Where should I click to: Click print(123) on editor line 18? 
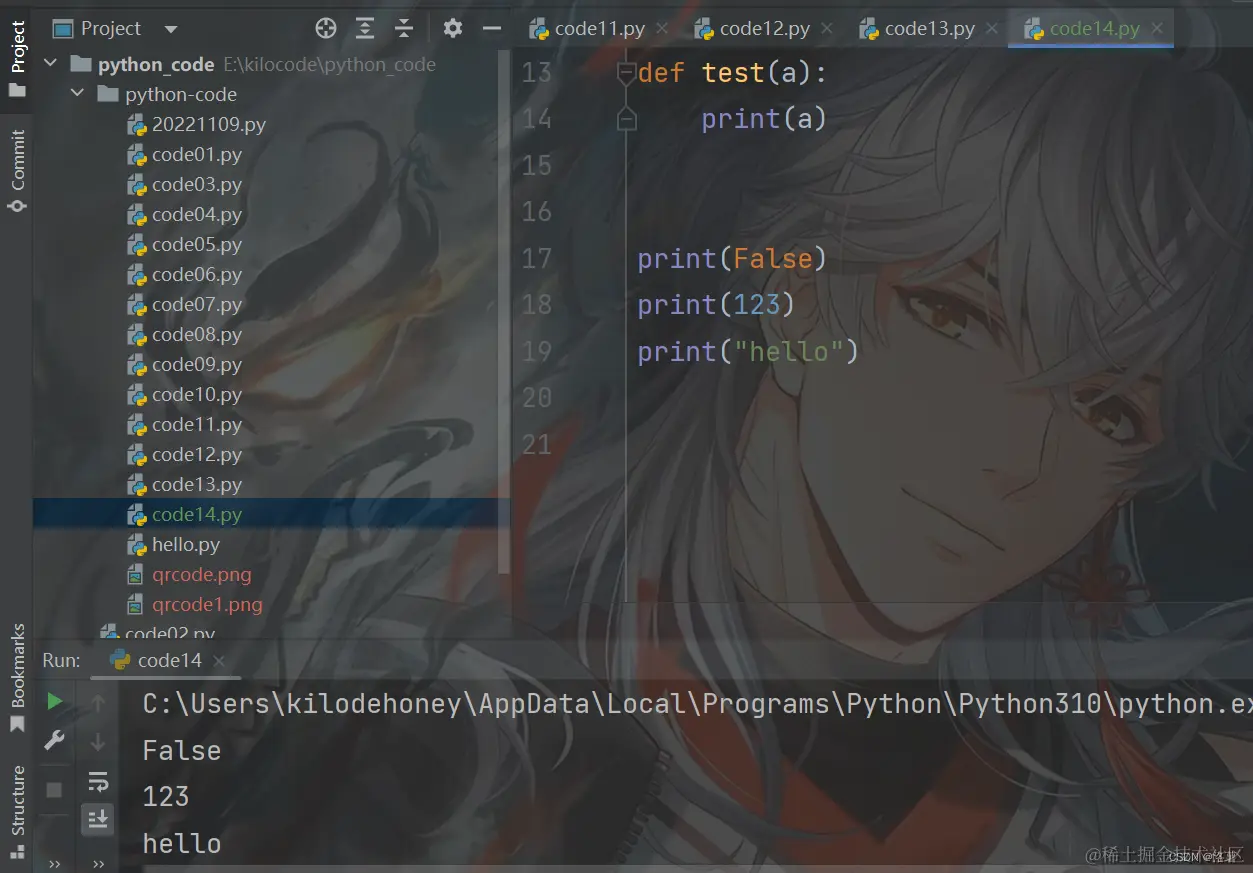tap(716, 305)
